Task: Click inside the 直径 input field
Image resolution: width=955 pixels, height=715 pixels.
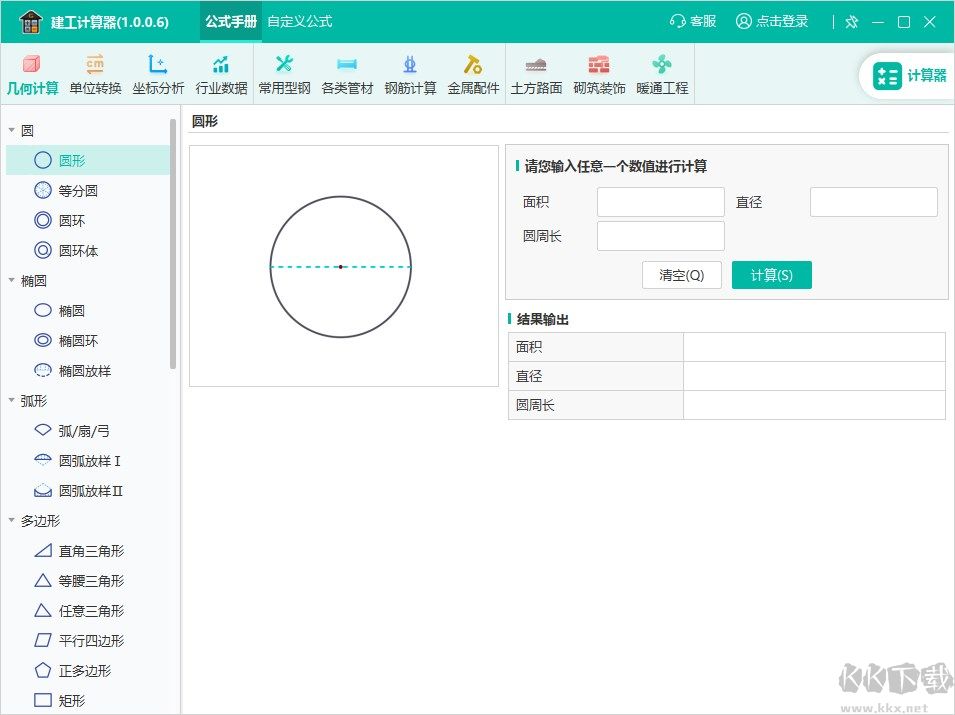Action: click(872, 201)
